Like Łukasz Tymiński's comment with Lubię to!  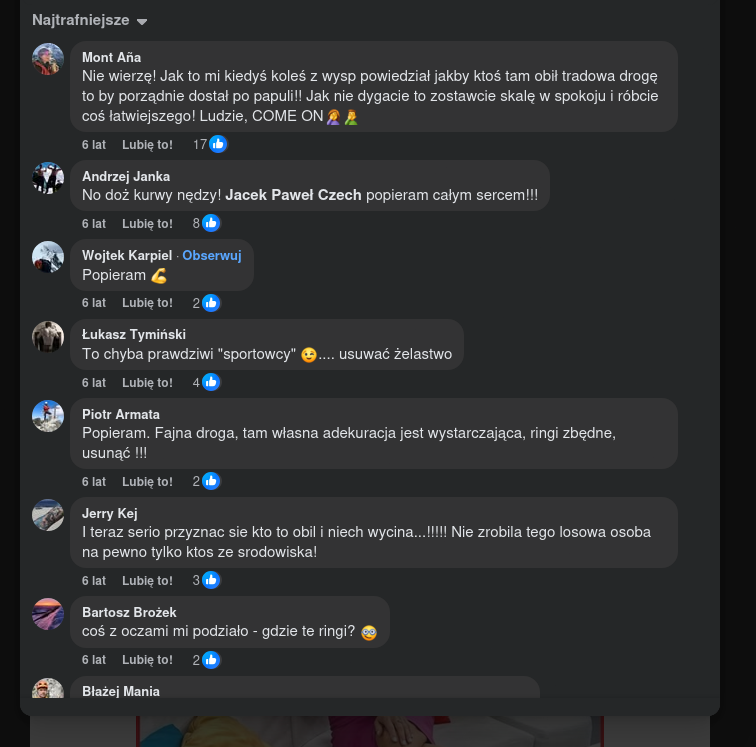[x=147, y=383]
